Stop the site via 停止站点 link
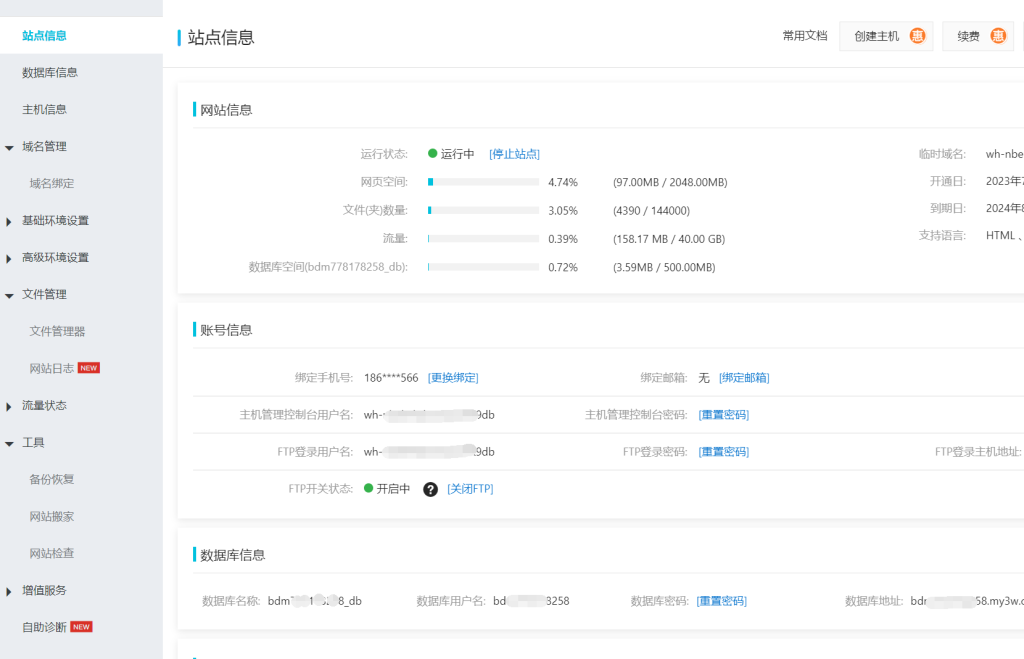 click(x=514, y=154)
